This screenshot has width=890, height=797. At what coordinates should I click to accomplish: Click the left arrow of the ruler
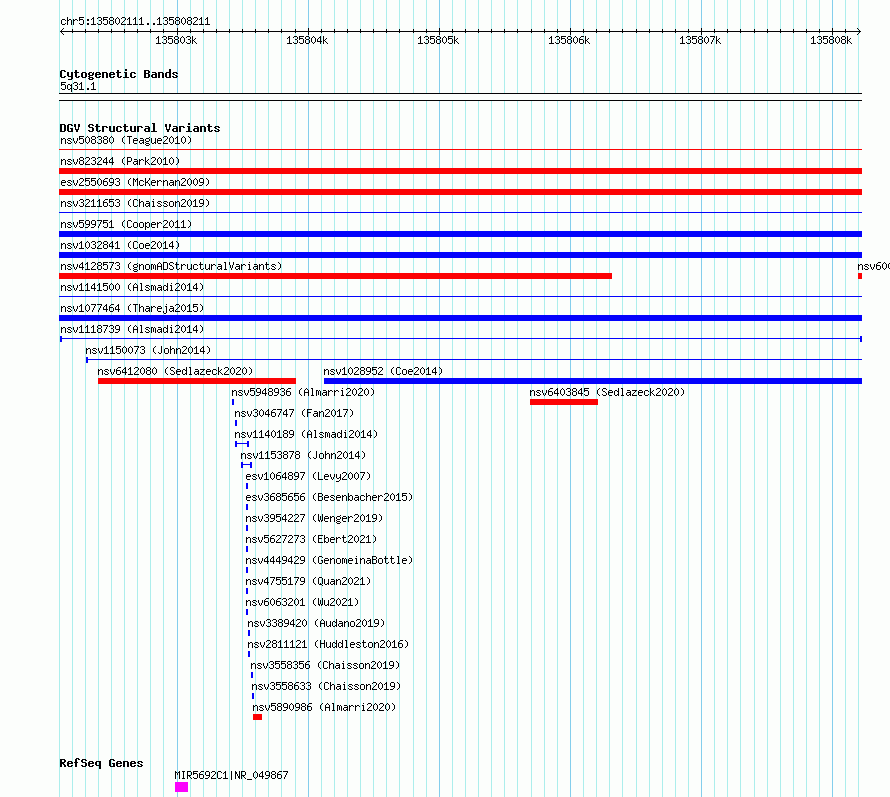[62, 31]
